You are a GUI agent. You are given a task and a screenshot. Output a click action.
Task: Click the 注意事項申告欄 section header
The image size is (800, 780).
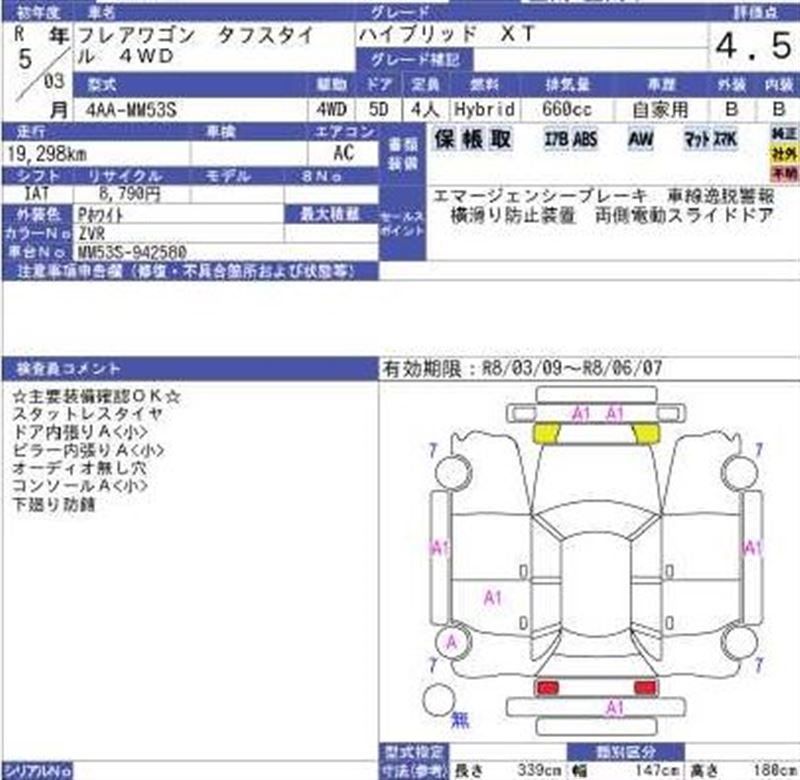coord(190,271)
